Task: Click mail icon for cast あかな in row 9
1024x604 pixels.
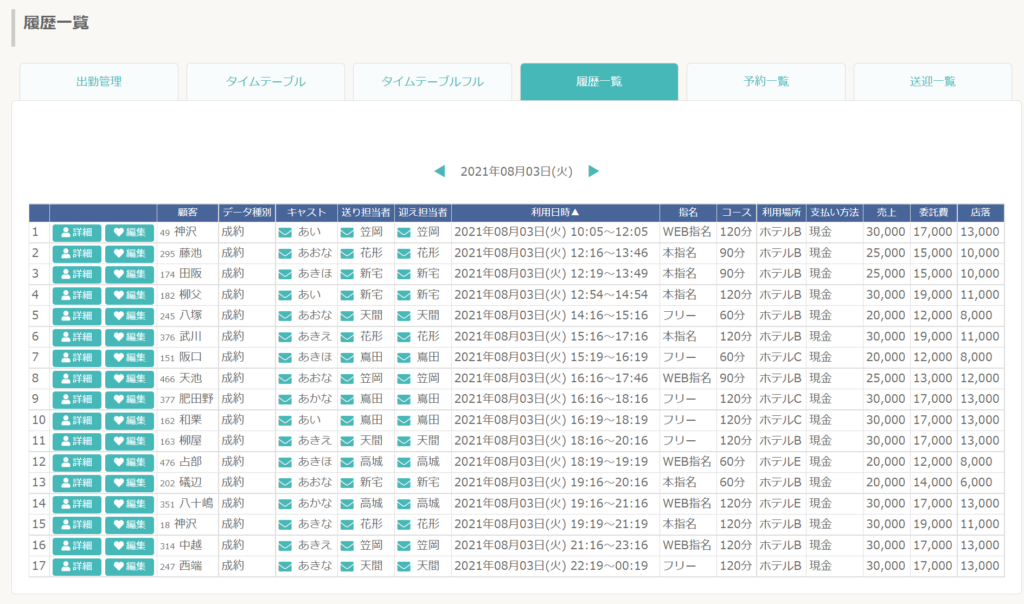Action: 285,400
